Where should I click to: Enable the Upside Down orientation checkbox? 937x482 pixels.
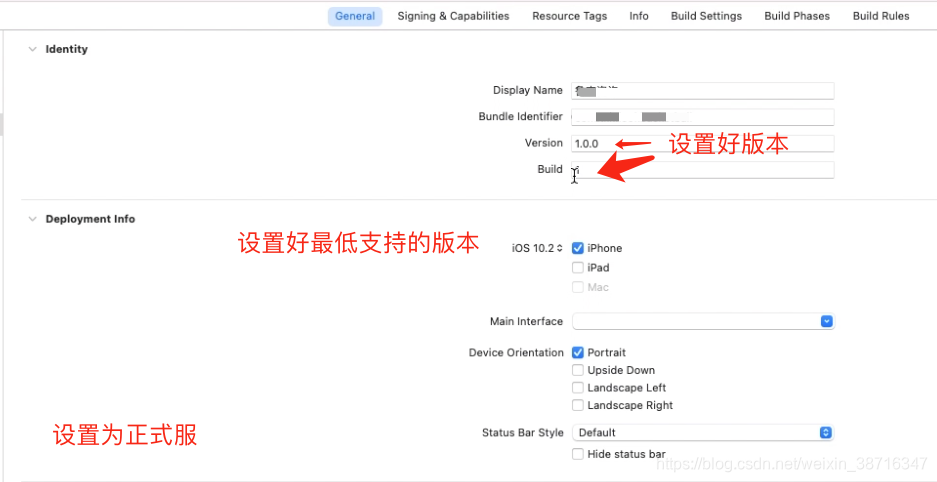[578, 370]
